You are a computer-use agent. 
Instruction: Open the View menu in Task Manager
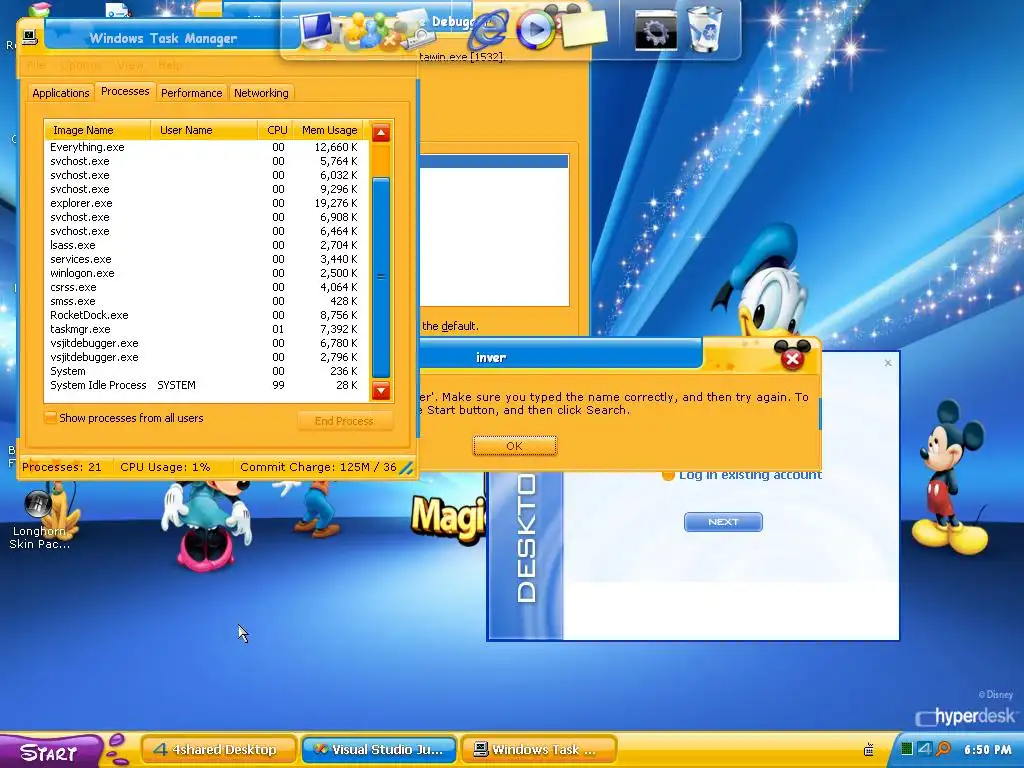[x=130, y=65]
